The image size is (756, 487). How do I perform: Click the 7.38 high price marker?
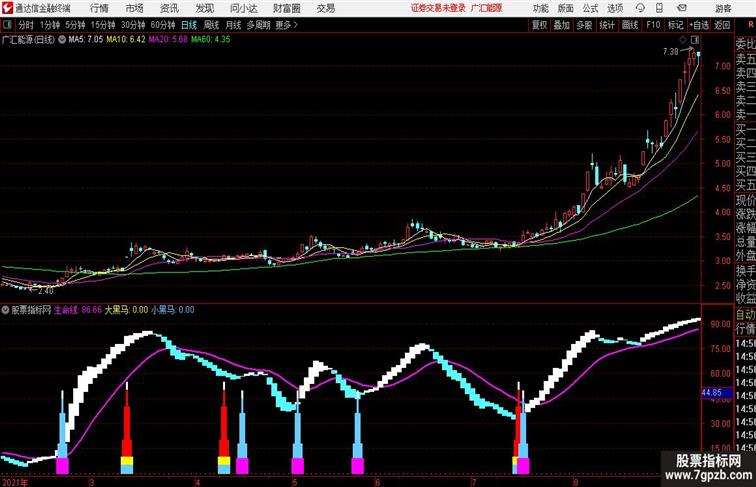(671, 51)
